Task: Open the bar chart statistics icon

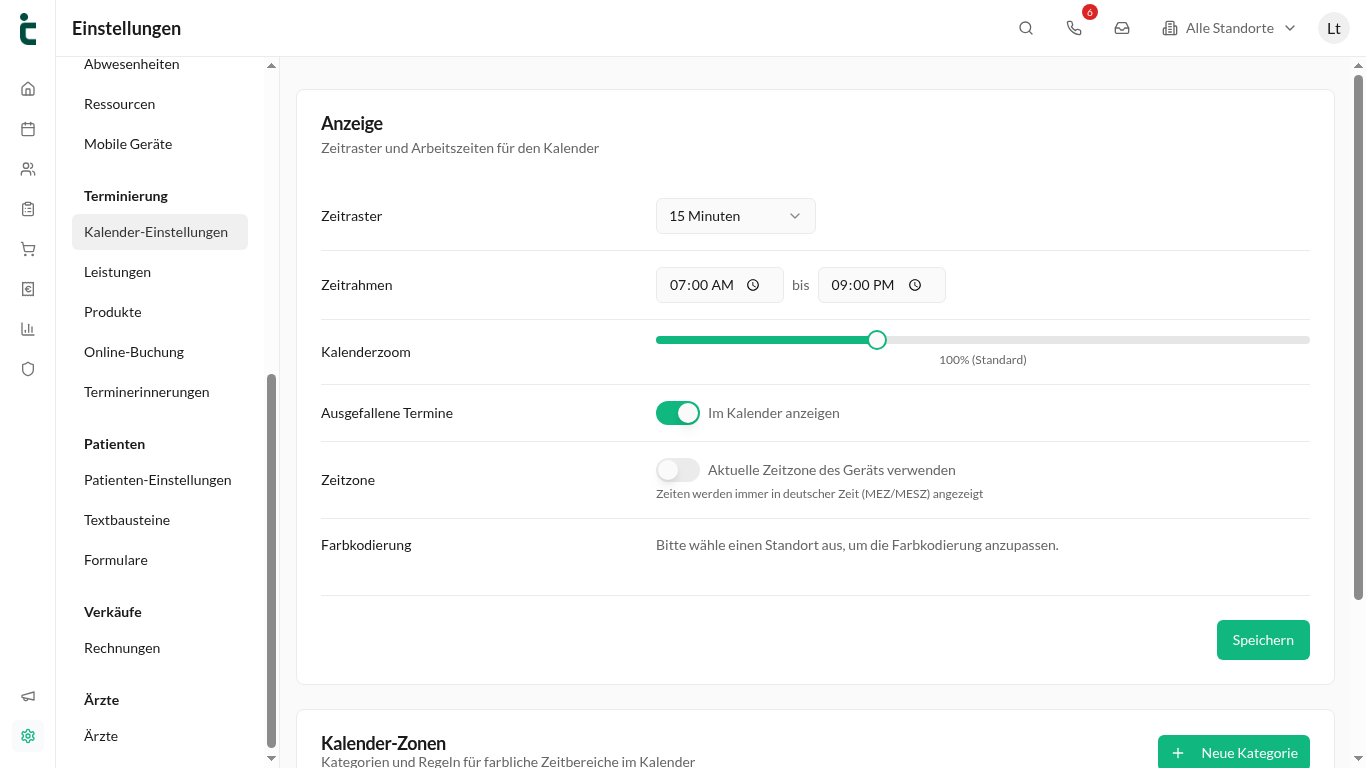Action: (28, 329)
